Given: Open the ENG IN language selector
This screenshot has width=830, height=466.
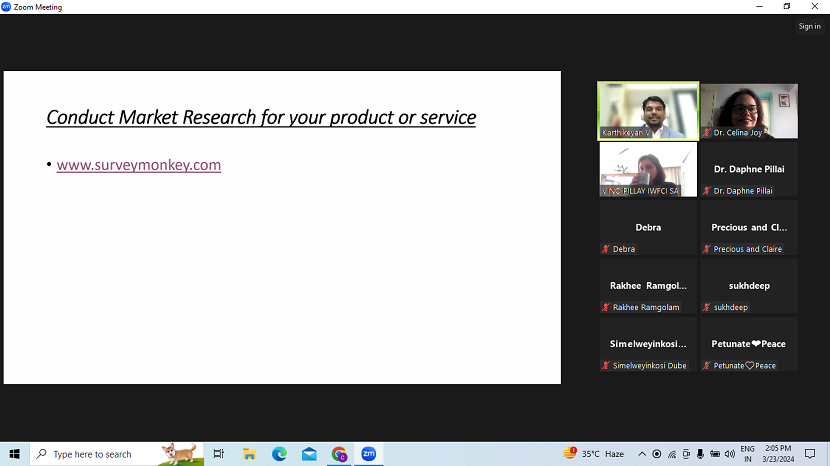Looking at the screenshot, I should pos(747,454).
